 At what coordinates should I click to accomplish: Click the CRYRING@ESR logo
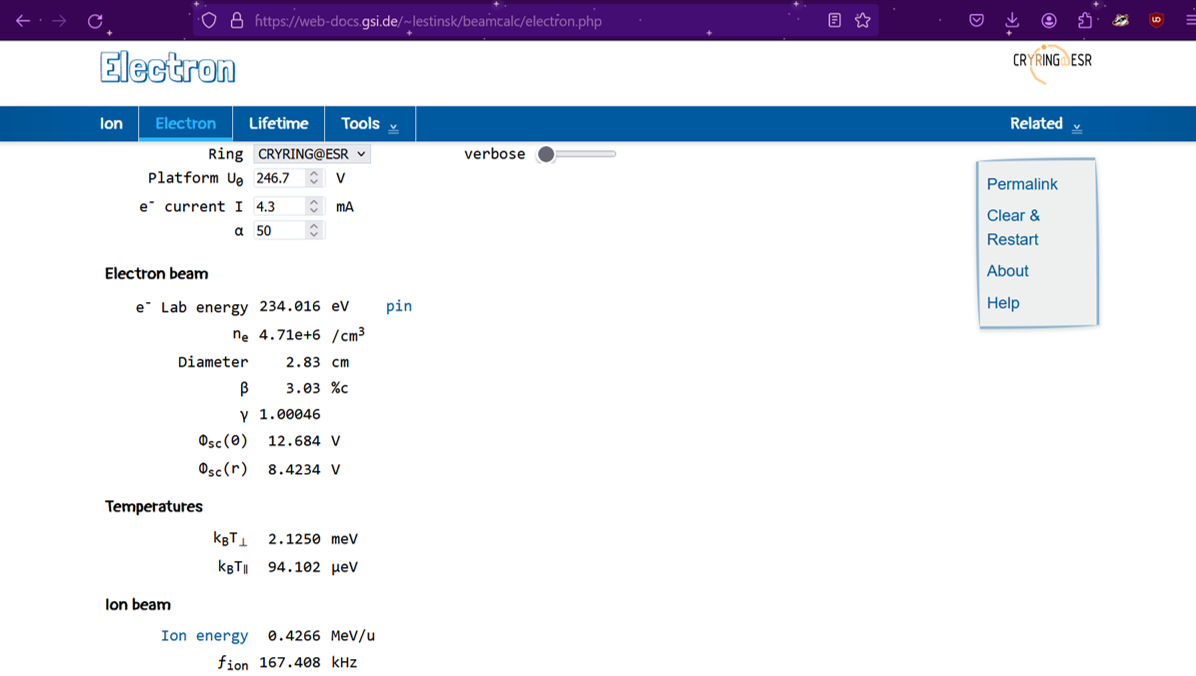click(x=1052, y=63)
